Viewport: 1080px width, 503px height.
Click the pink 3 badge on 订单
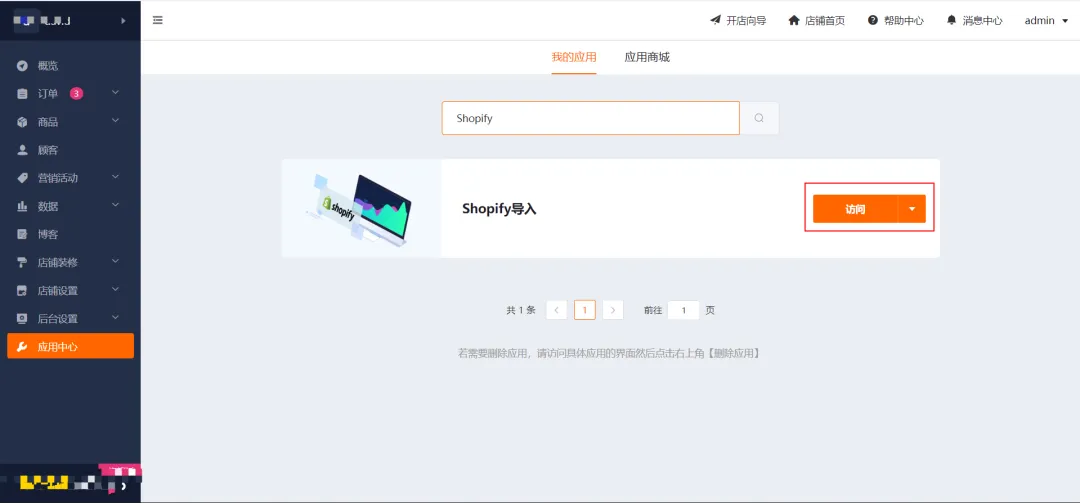[x=76, y=93]
